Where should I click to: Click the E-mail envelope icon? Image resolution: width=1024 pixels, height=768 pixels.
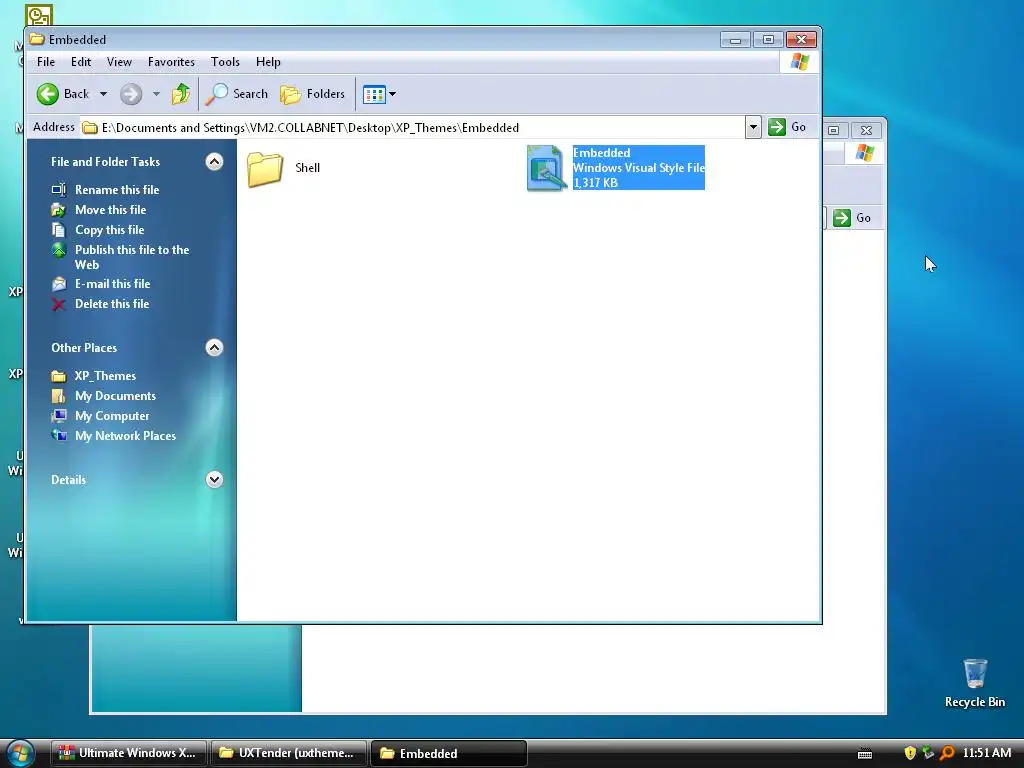[59, 284]
